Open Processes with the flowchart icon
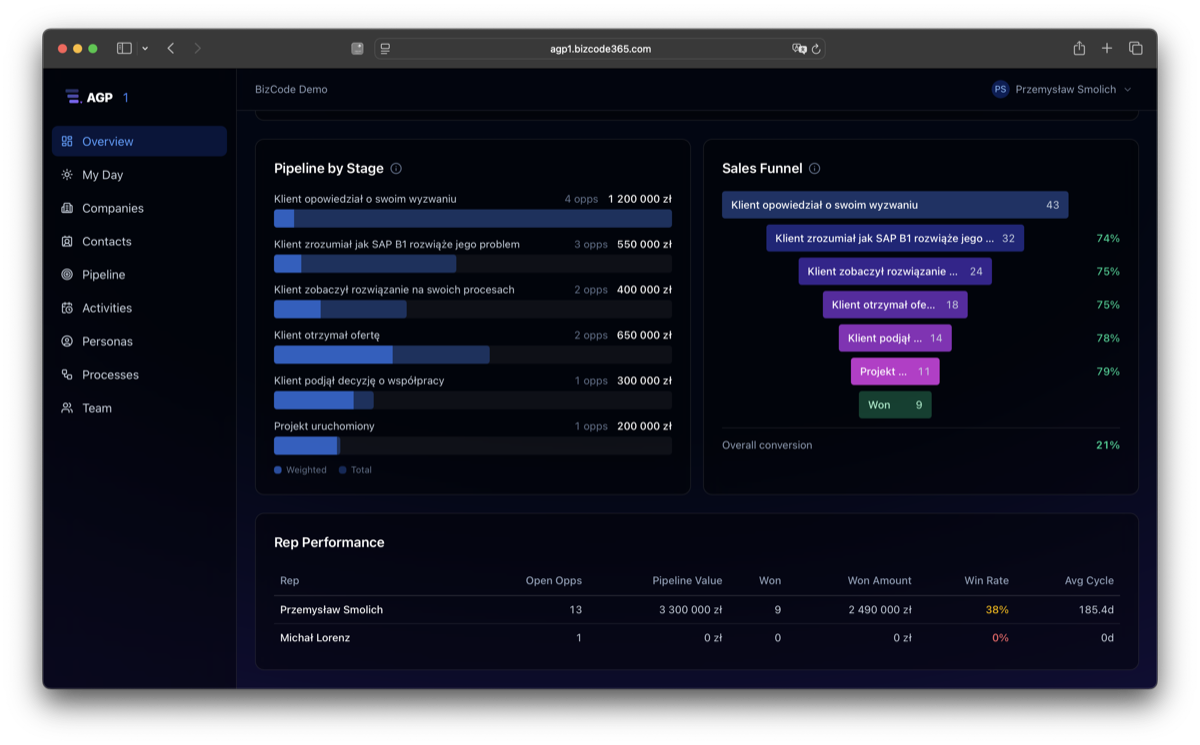1200x745 pixels. [66, 374]
